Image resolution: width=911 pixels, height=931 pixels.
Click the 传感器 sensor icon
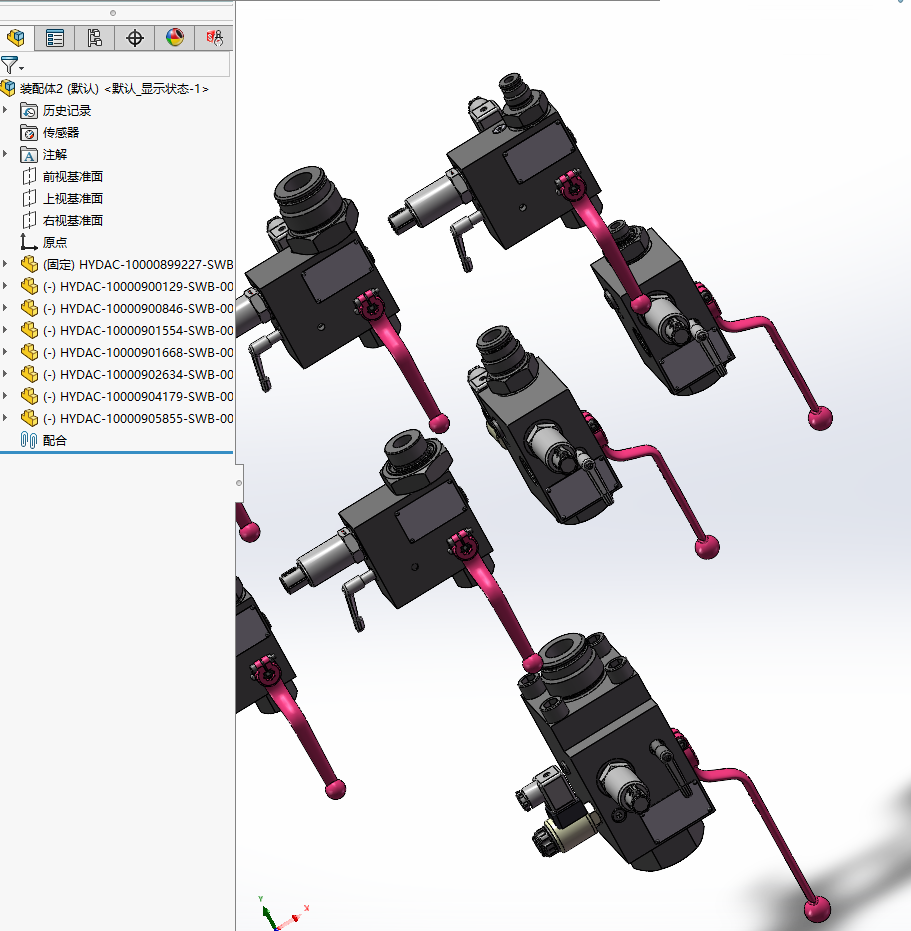[29, 132]
